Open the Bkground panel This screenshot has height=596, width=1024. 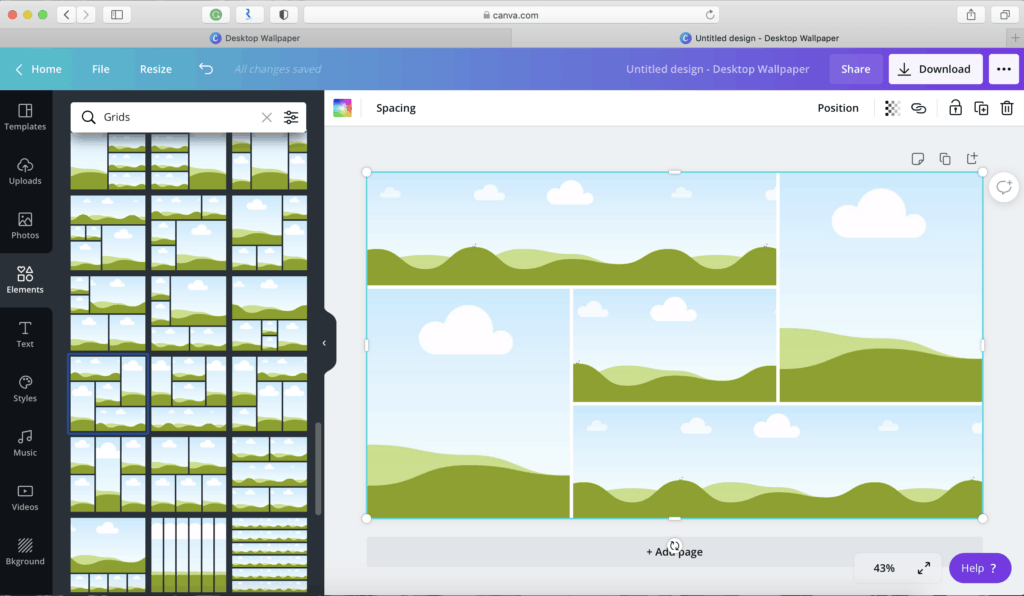tap(25, 552)
